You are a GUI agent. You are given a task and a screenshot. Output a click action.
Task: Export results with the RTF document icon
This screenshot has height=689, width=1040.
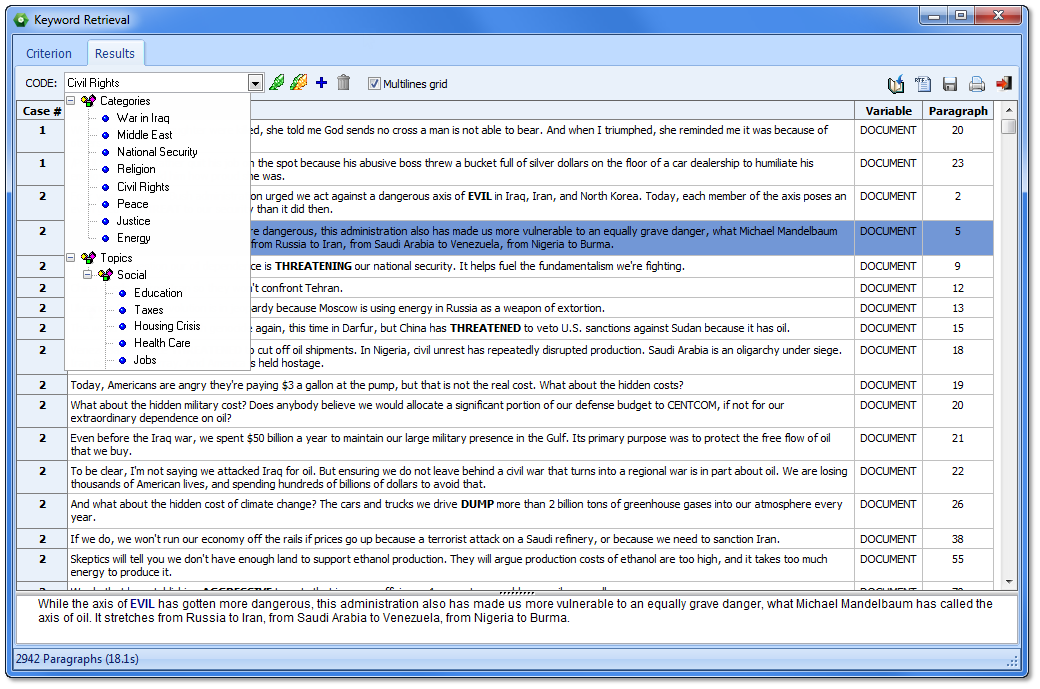(923, 84)
